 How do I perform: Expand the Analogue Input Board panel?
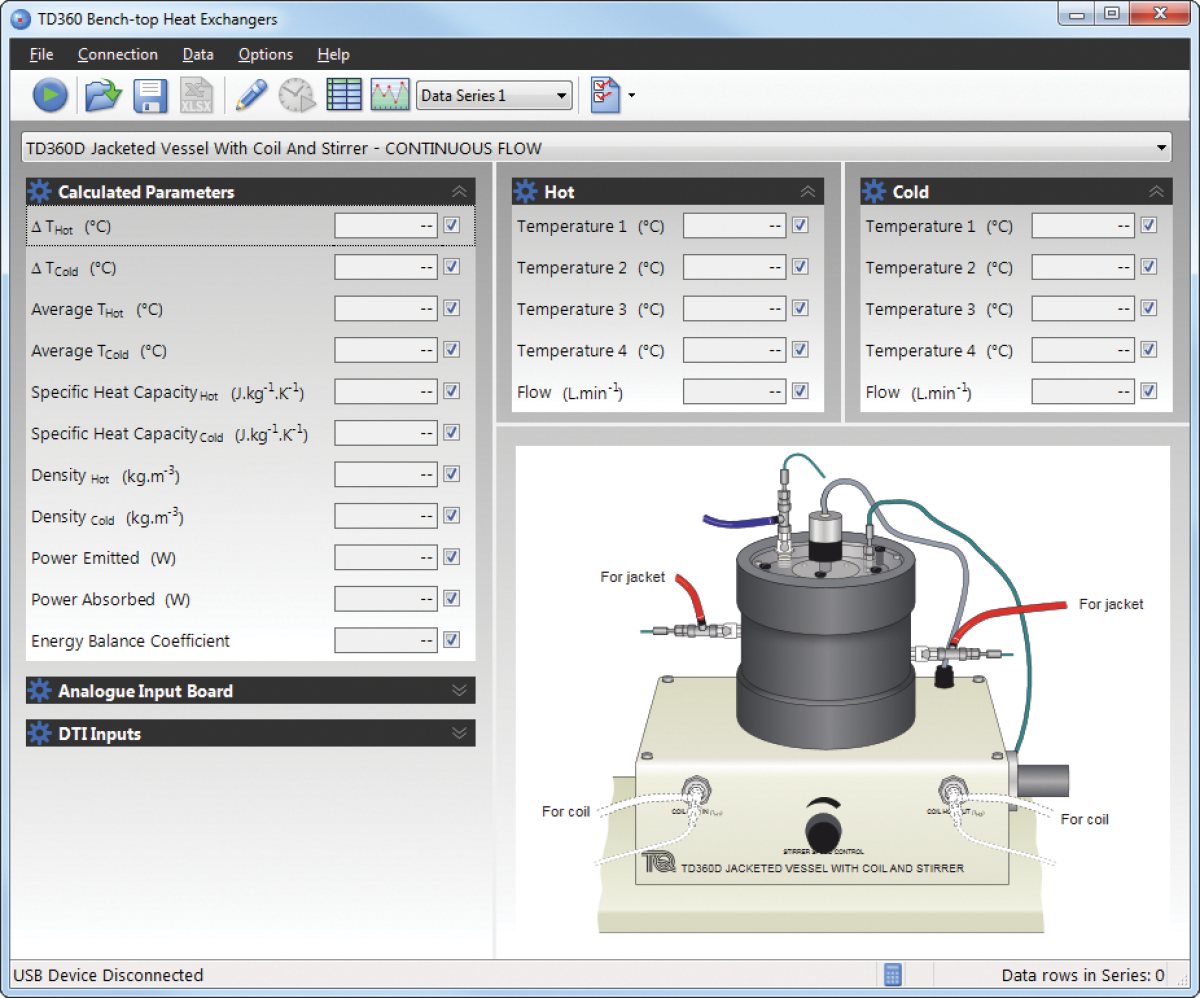(x=459, y=691)
